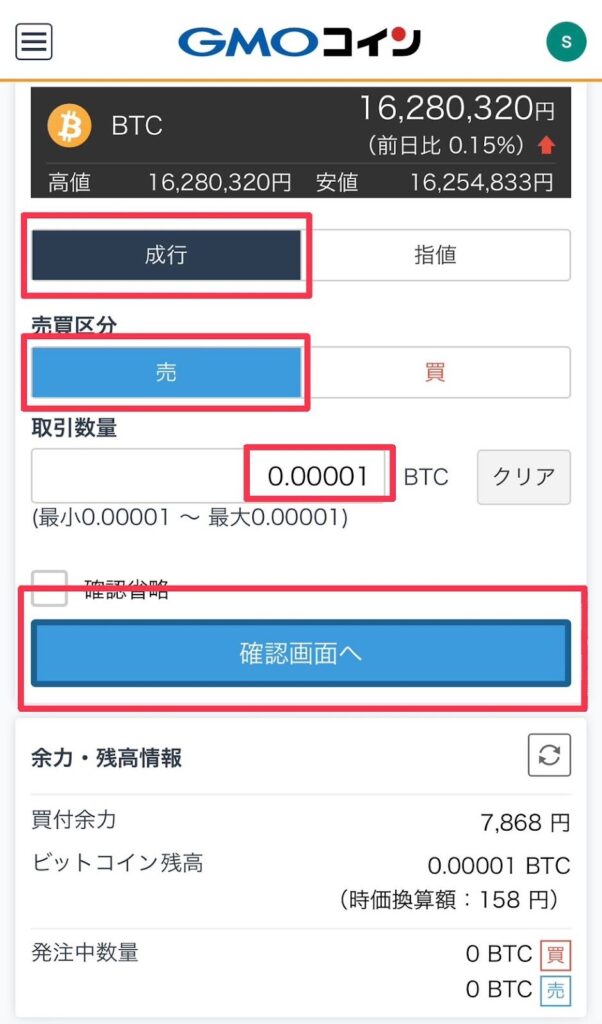
Task: Enable the 確認省略 checkbox
Action: click(x=50, y=588)
